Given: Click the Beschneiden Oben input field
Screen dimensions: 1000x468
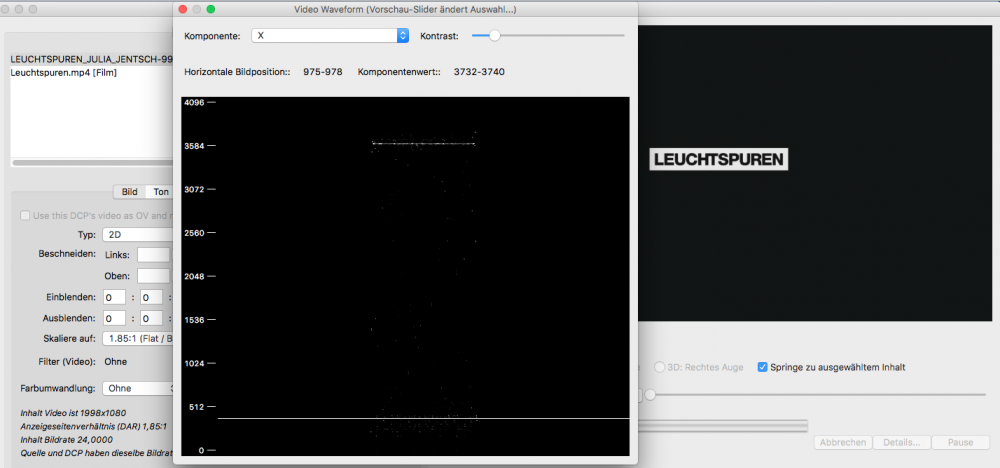Looking at the screenshot, I should pos(153,276).
